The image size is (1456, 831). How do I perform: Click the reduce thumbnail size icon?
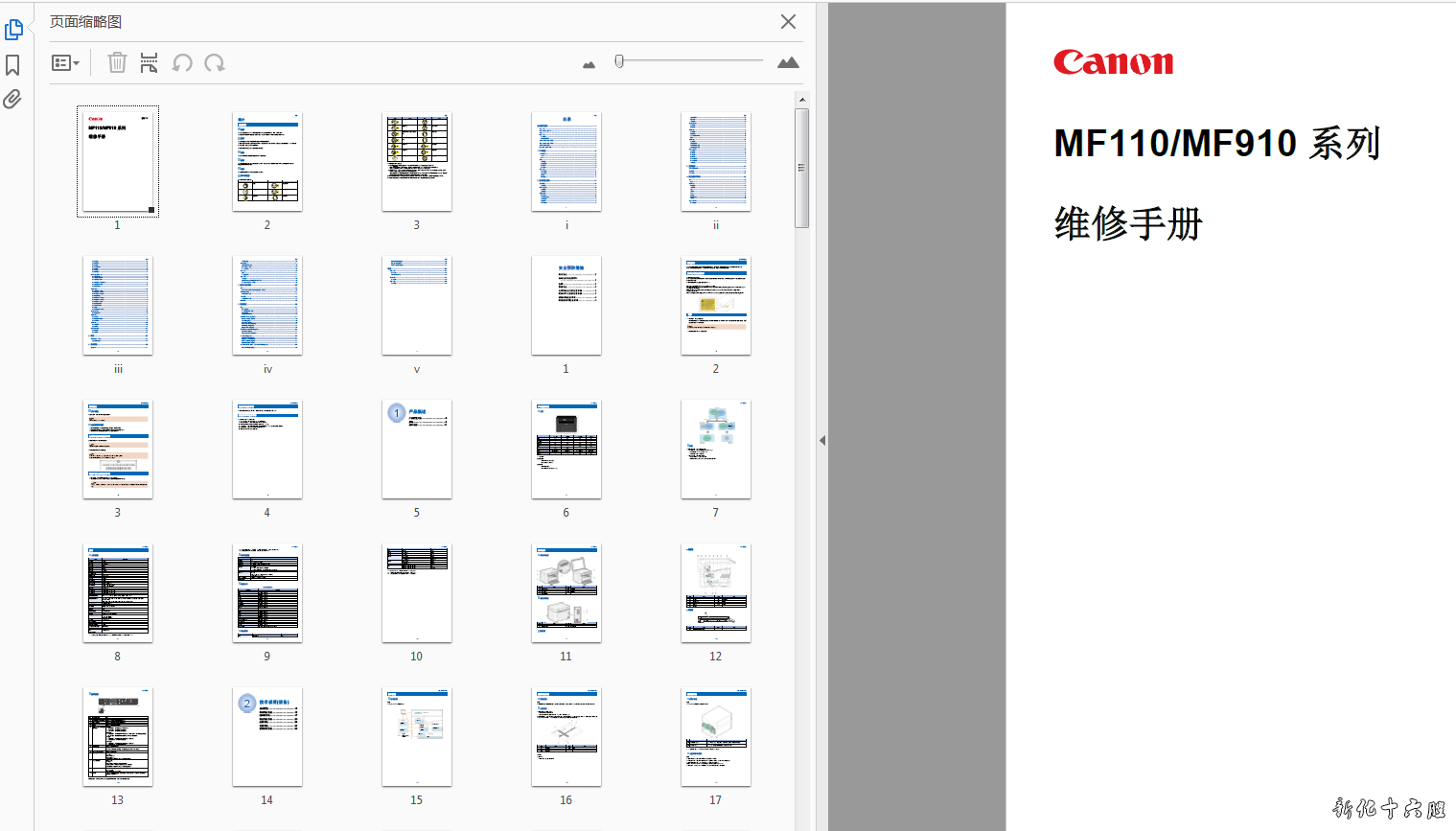589,64
